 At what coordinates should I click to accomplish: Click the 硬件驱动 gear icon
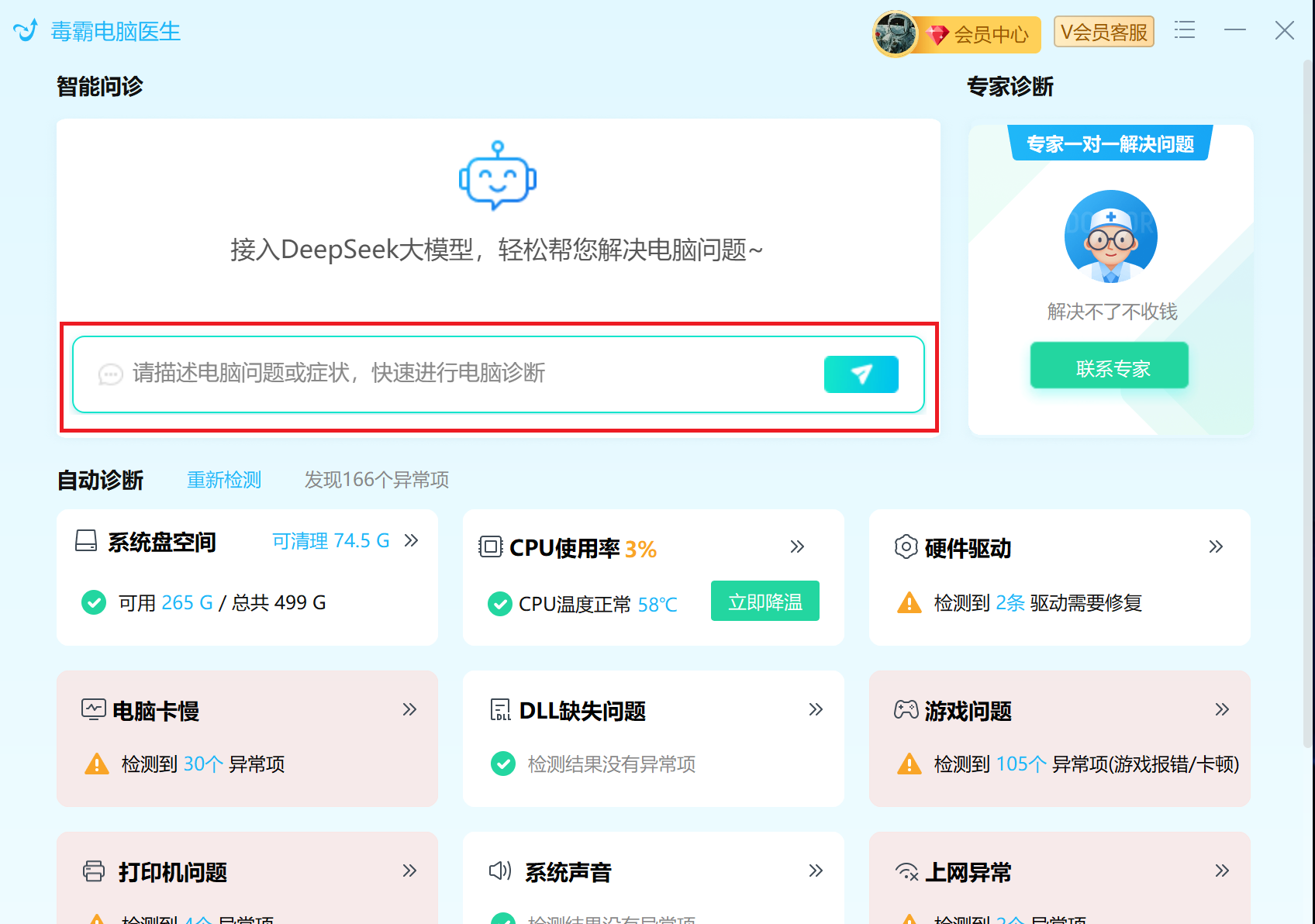906,547
